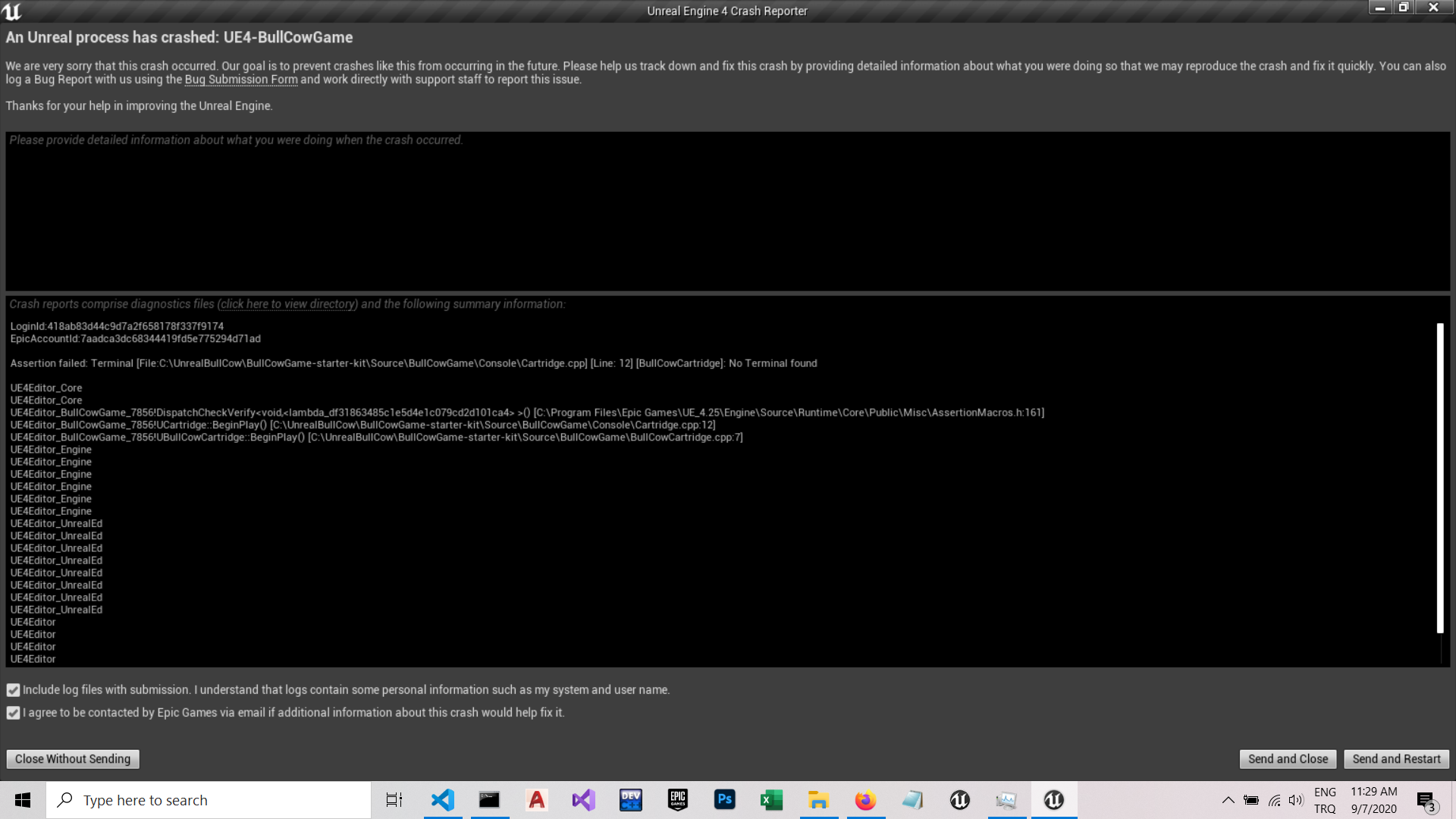Screen dimensions: 1456x819
Task: Open Firefox browser in taskbar
Action: [865, 800]
